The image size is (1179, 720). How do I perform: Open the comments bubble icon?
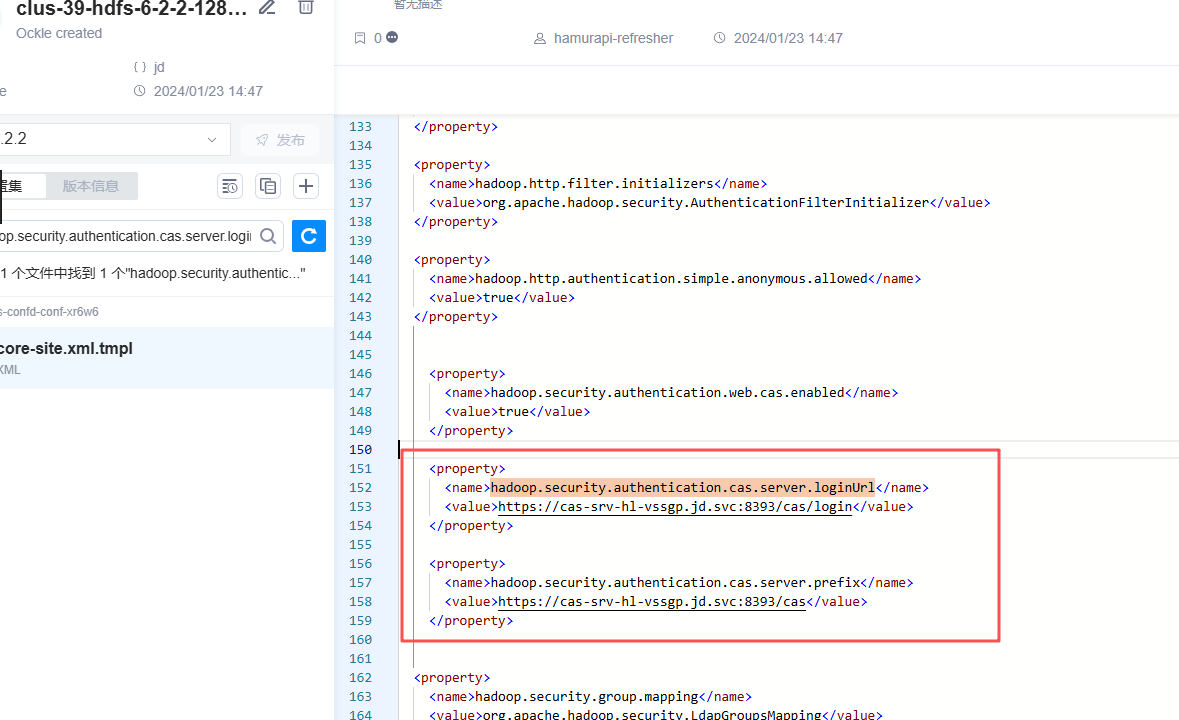pos(392,38)
